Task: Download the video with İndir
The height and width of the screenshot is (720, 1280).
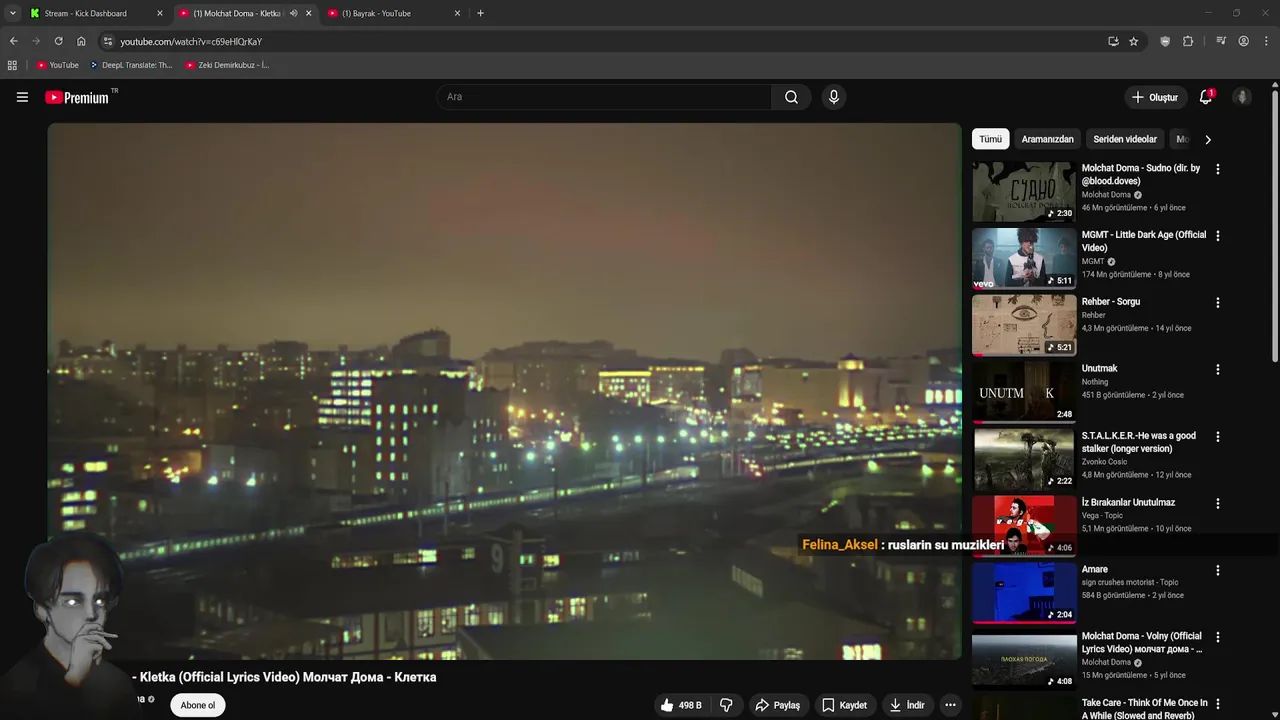Action: (x=907, y=705)
